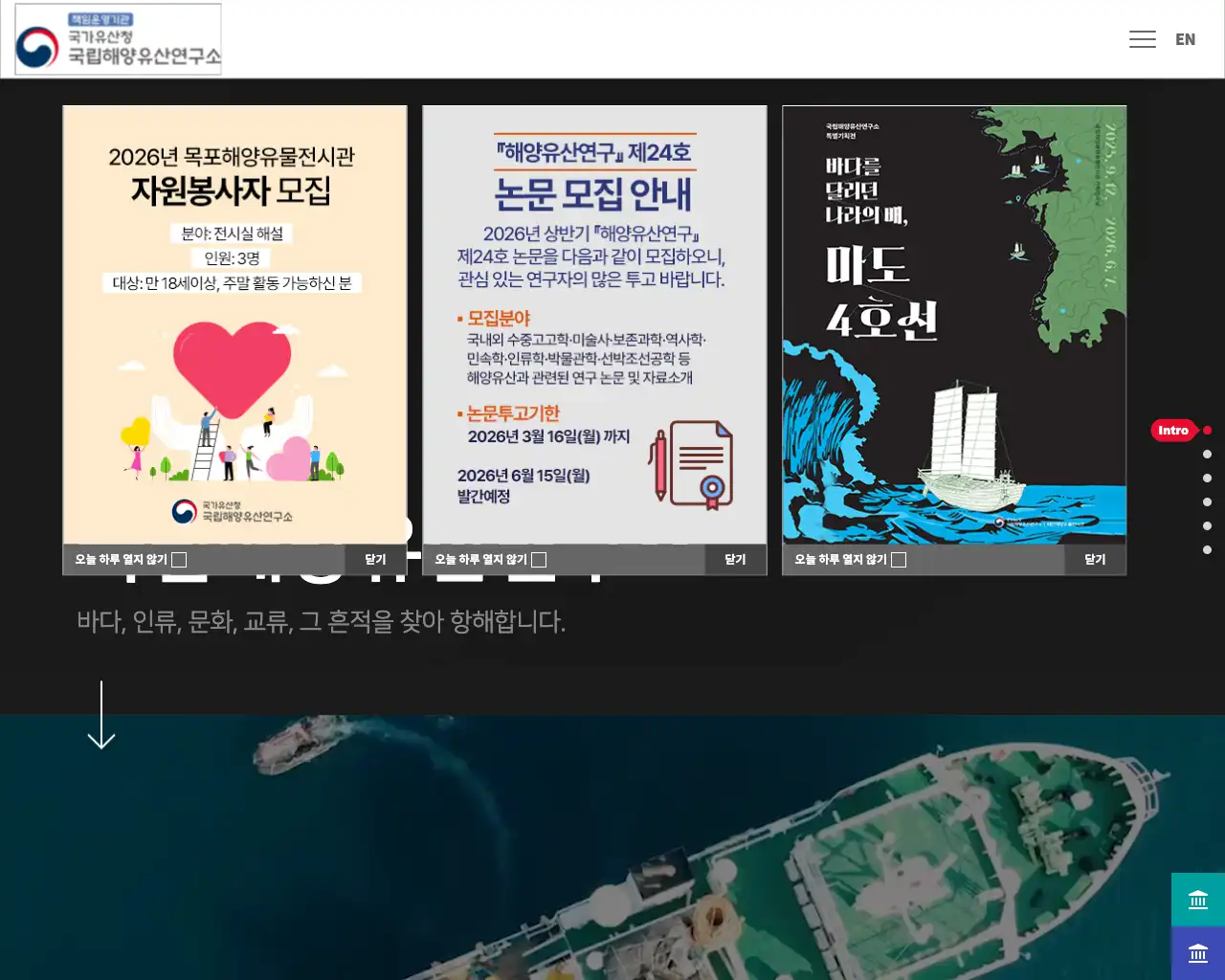
Task: Click the purple museum quick-link icon
Action: 1198,953
